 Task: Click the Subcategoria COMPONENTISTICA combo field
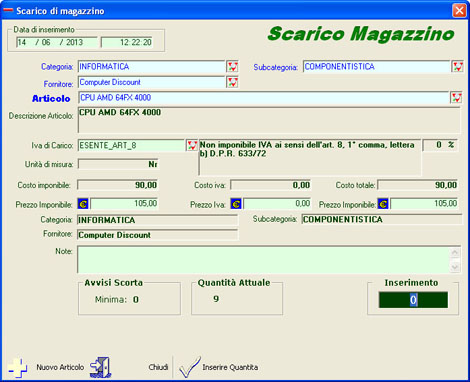[x=377, y=67]
